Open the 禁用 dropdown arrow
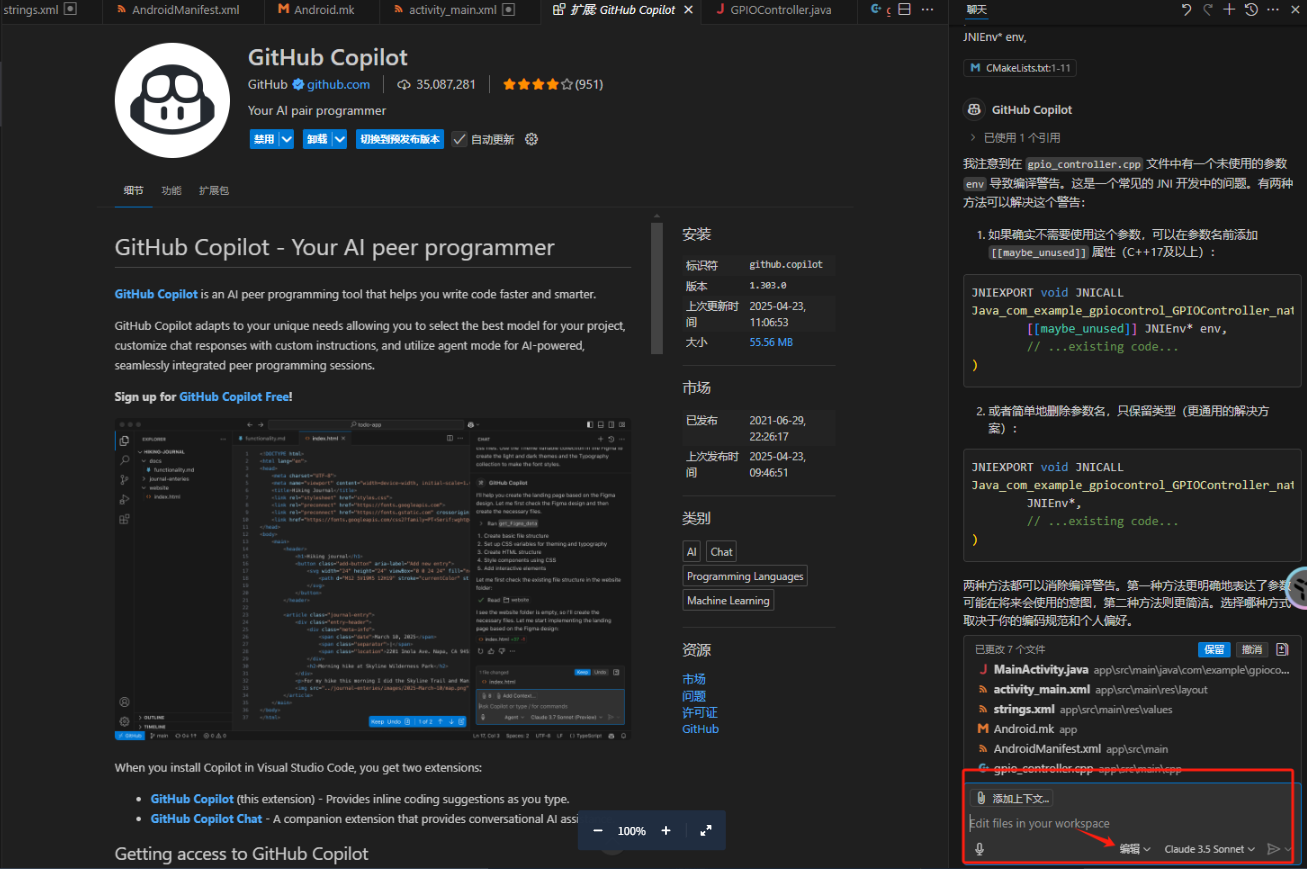The height and width of the screenshot is (869, 1307). click(x=287, y=139)
